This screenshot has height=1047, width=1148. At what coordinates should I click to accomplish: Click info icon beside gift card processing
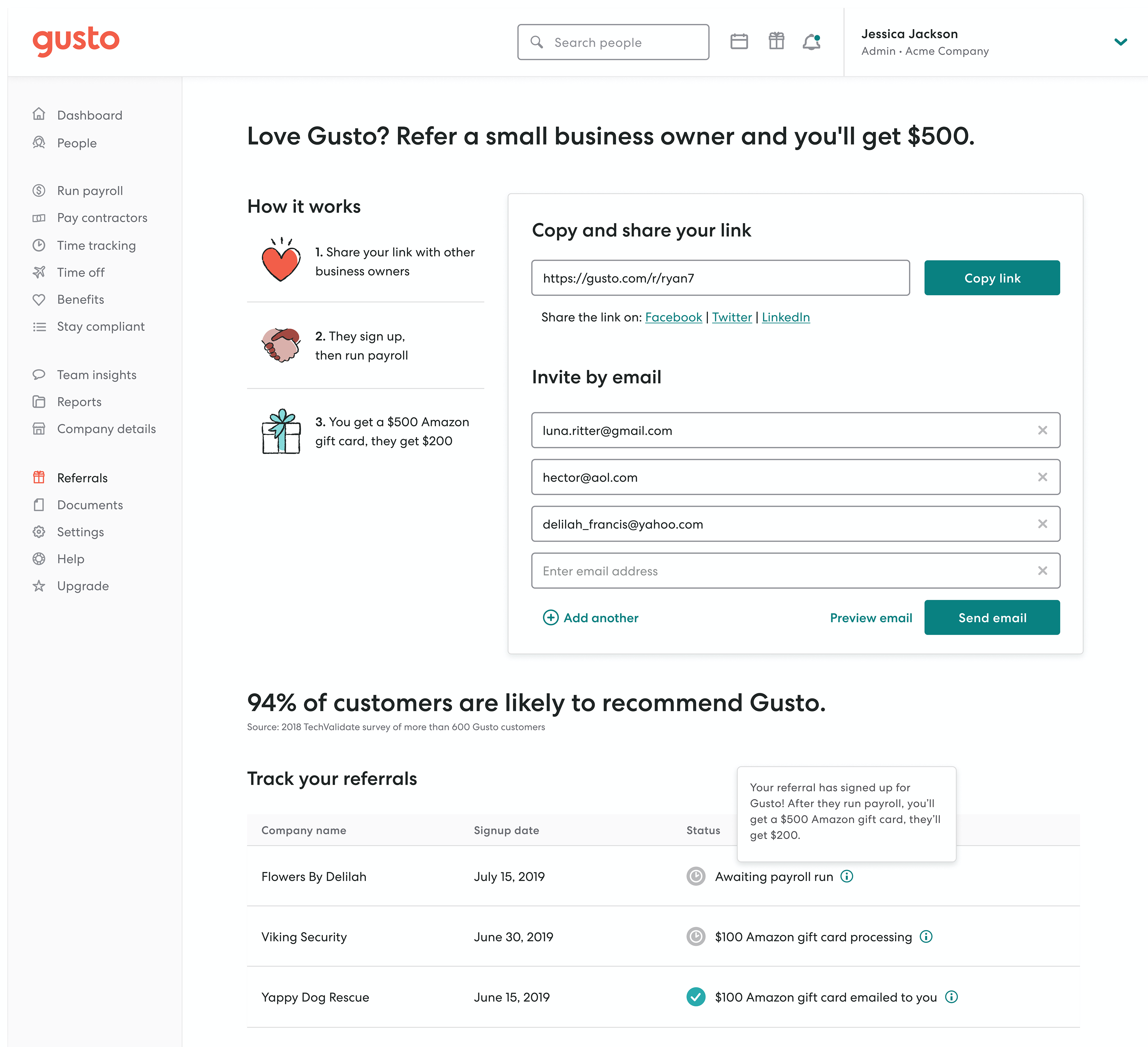[926, 936]
